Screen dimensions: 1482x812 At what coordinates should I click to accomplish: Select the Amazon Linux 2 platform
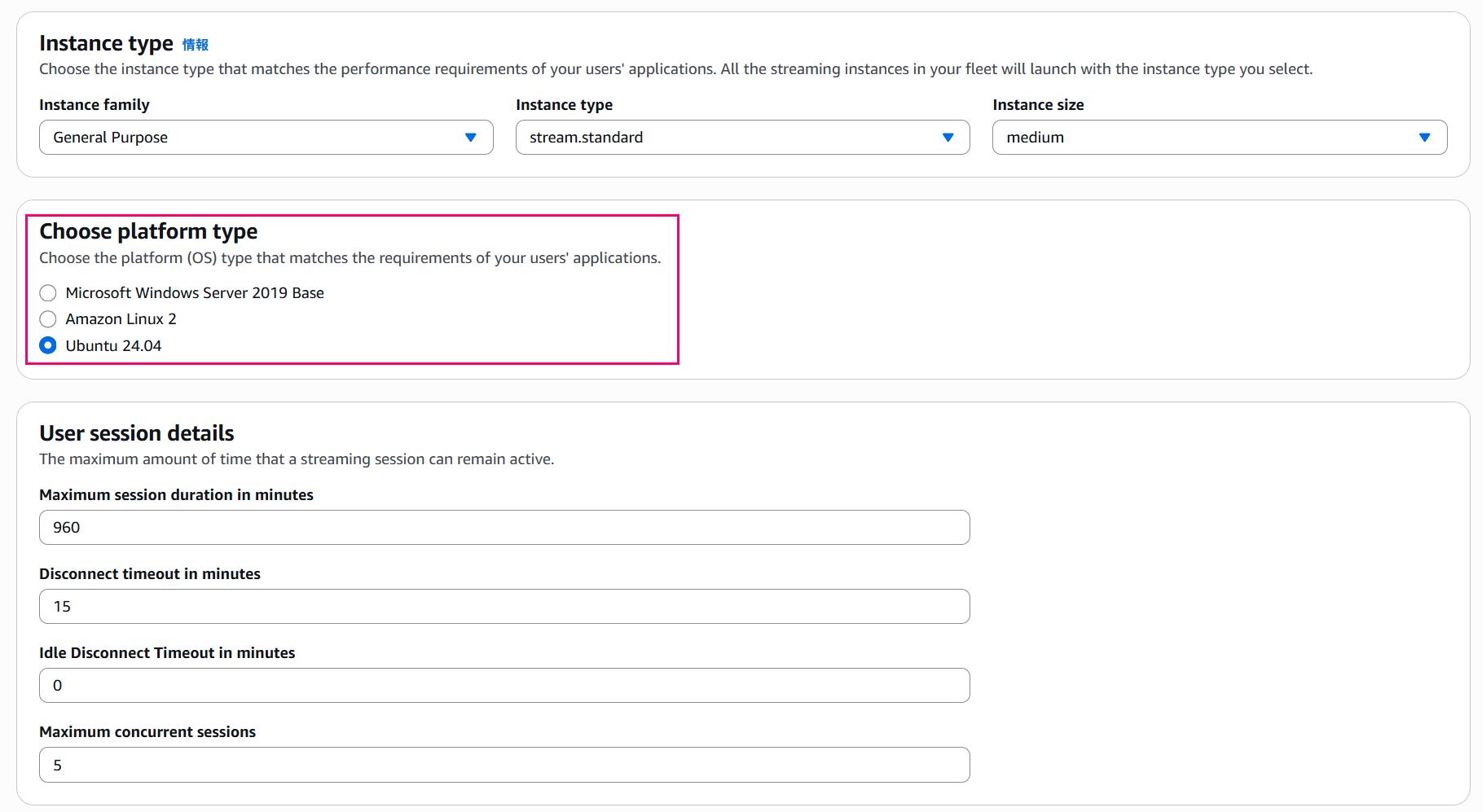point(47,318)
